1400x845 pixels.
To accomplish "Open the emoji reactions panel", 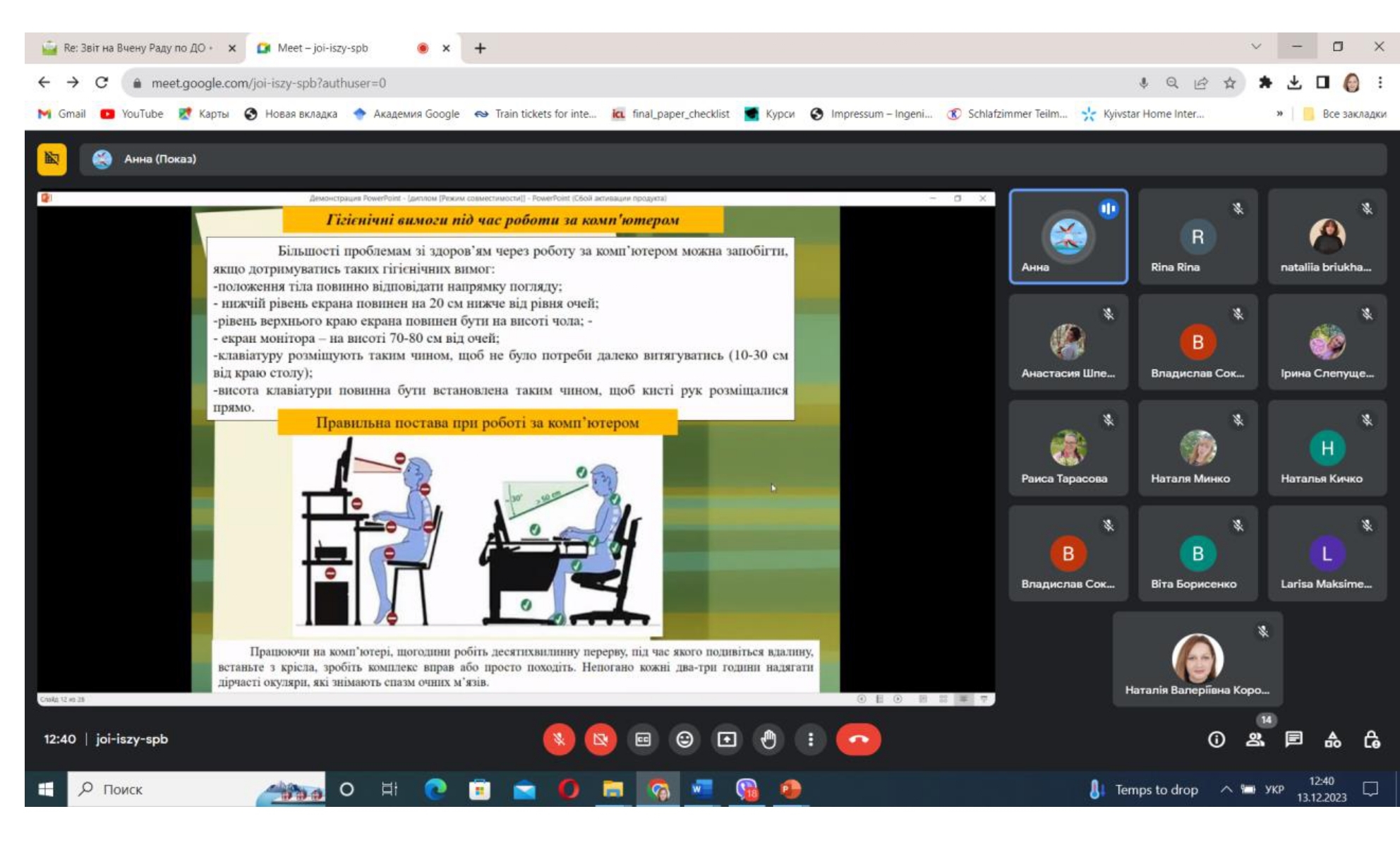I will tap(684, 739).
